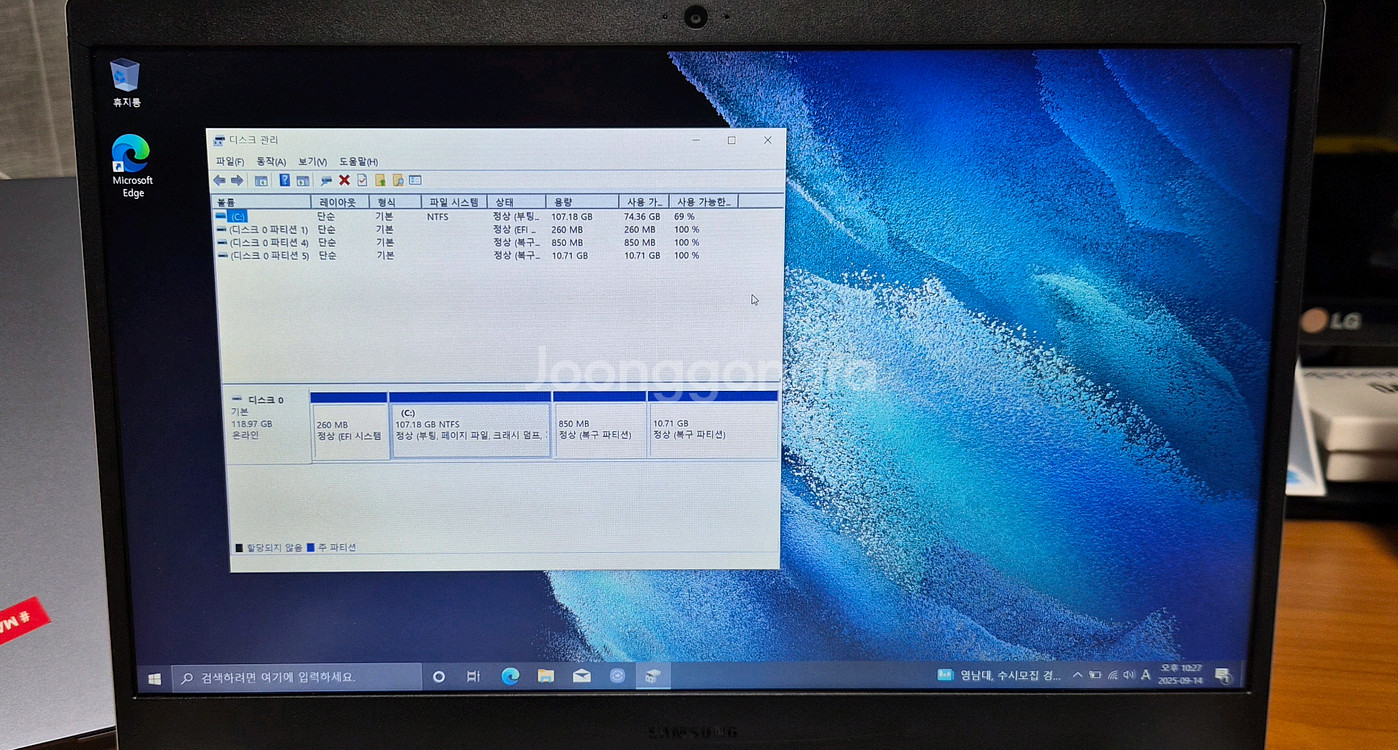The height and width of the screenshot is (750, 1398).
Task: Click the NTFS file system cell
Action: [x=437, y=216]
